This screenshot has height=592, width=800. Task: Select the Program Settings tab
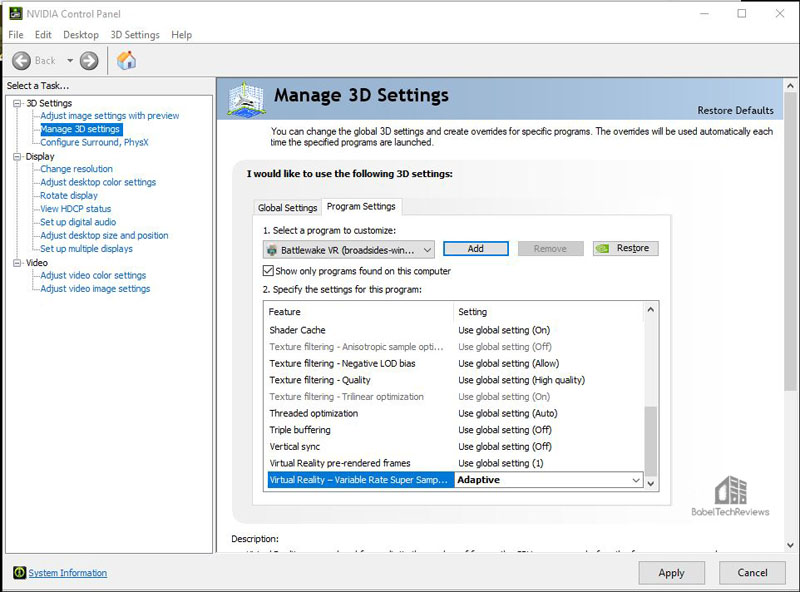click(361, 206)
